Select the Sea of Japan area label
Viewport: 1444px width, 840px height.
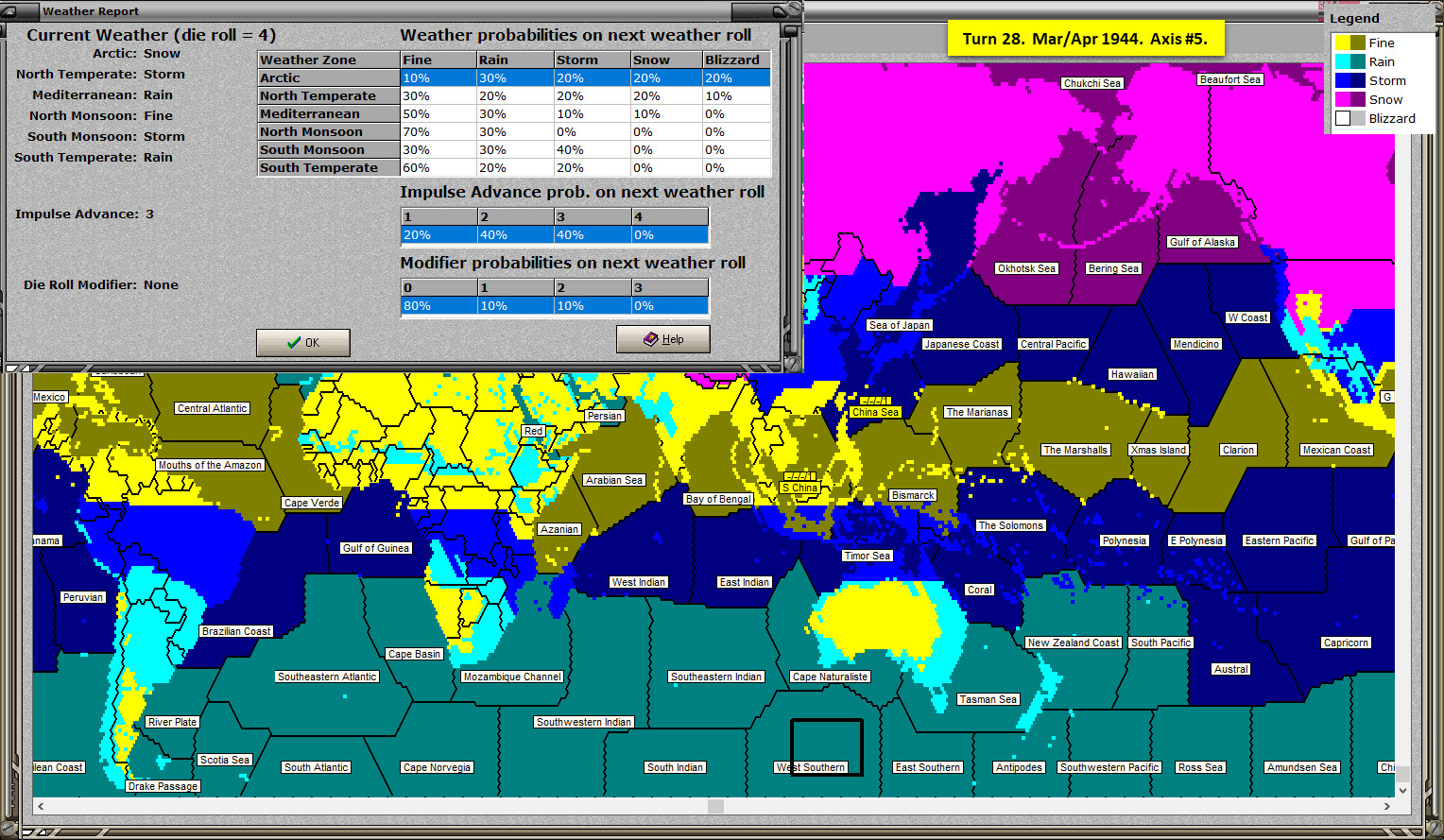pyautogui.click(x=900, y=325)
